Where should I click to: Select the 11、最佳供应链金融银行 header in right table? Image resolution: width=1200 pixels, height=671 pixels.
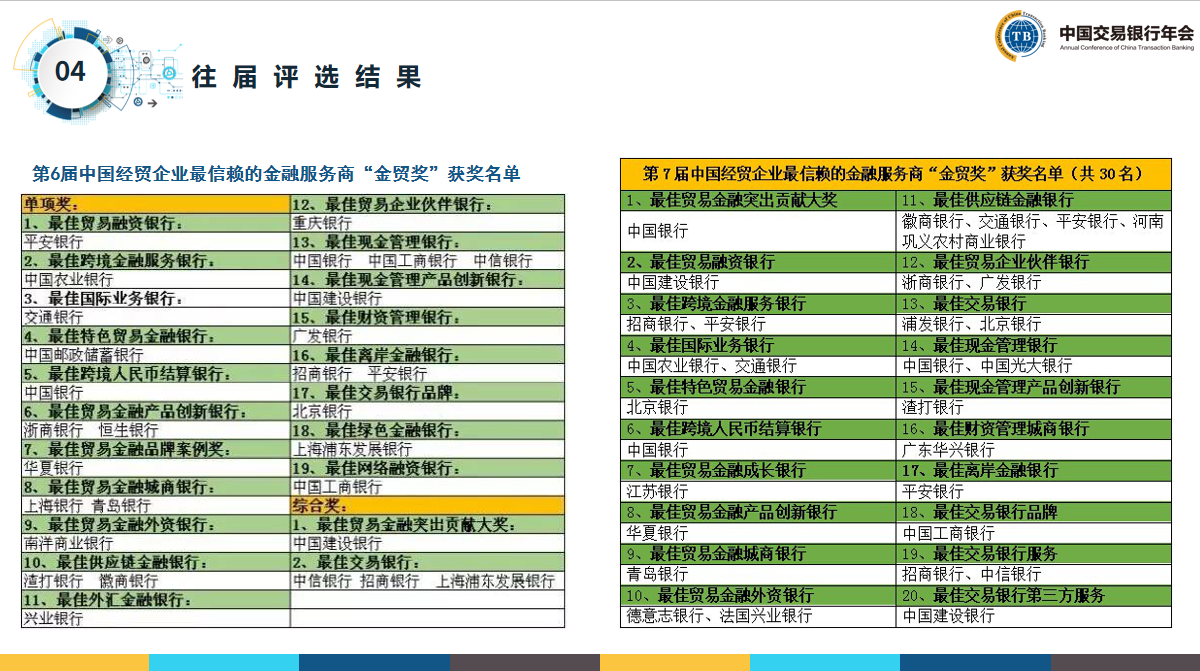click(x=1033, y=200)
